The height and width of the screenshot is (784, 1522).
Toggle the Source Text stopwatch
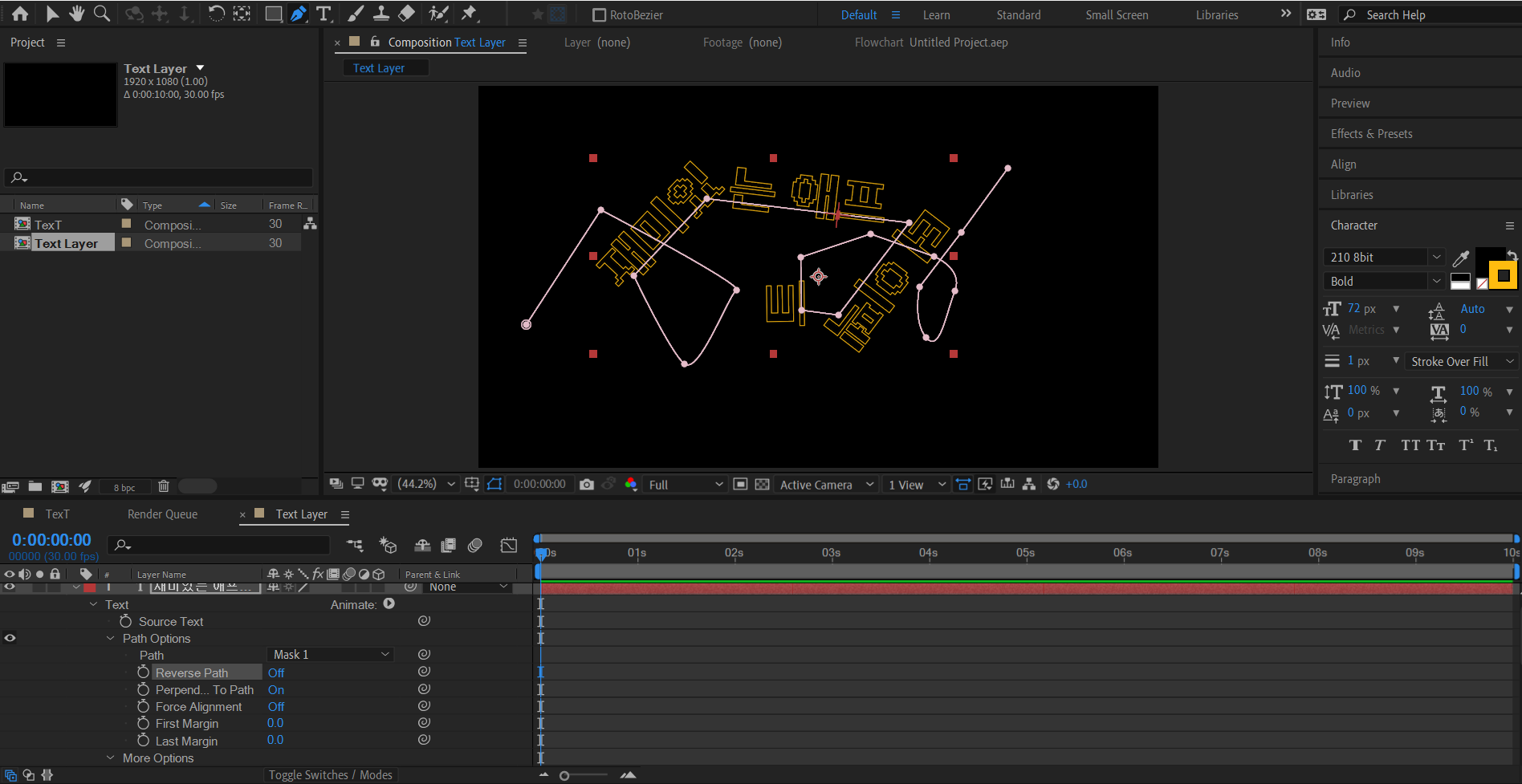(x=126, y=621)
